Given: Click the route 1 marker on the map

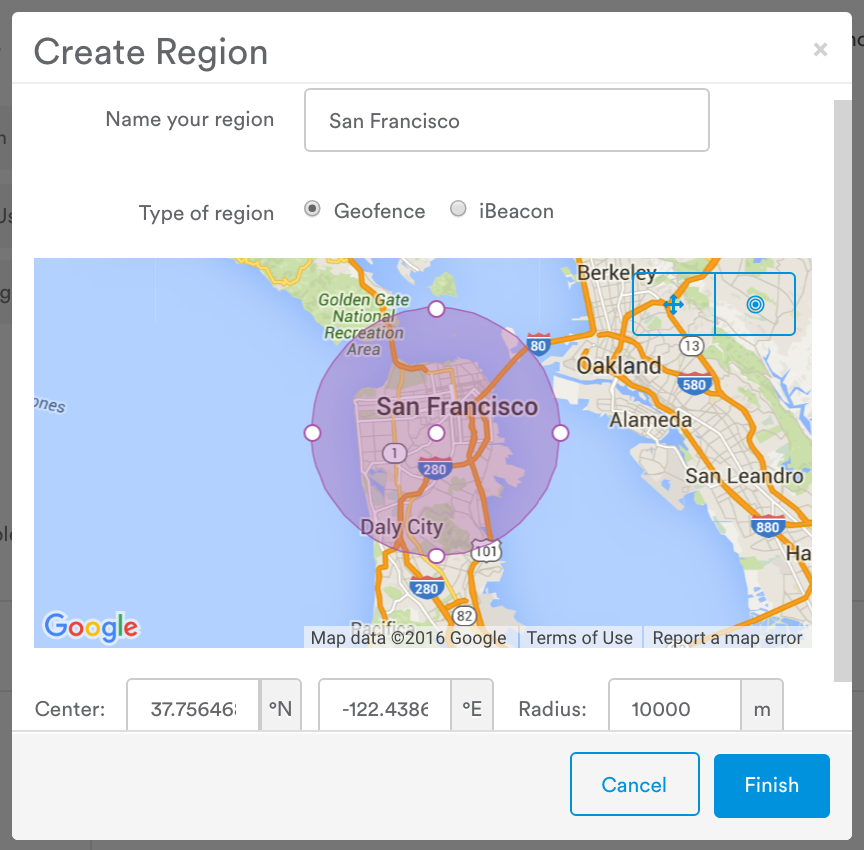Looking at the screenshot, I should 395,453.
